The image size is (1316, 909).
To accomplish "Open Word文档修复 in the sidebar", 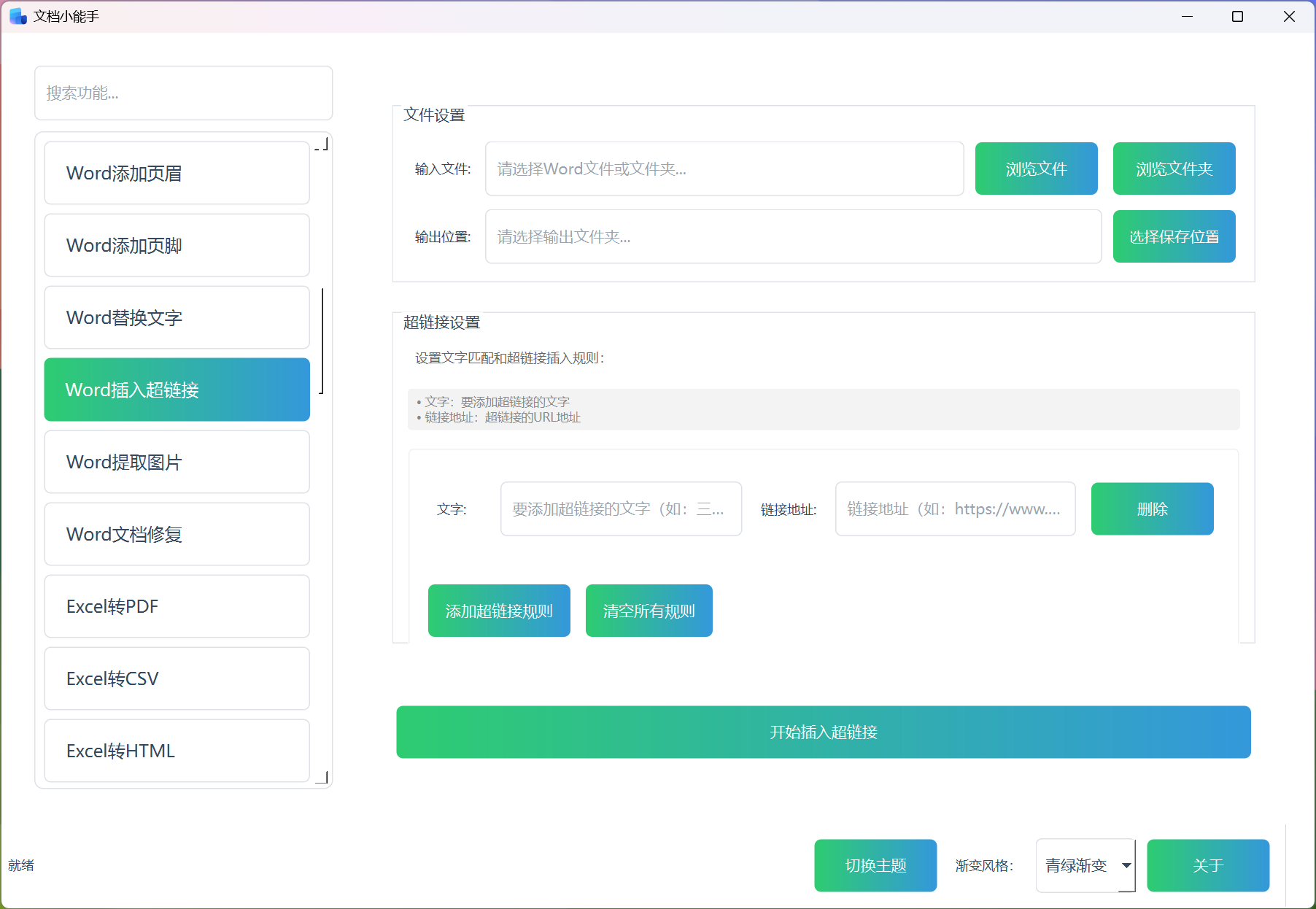I will (x=177, y=534).
